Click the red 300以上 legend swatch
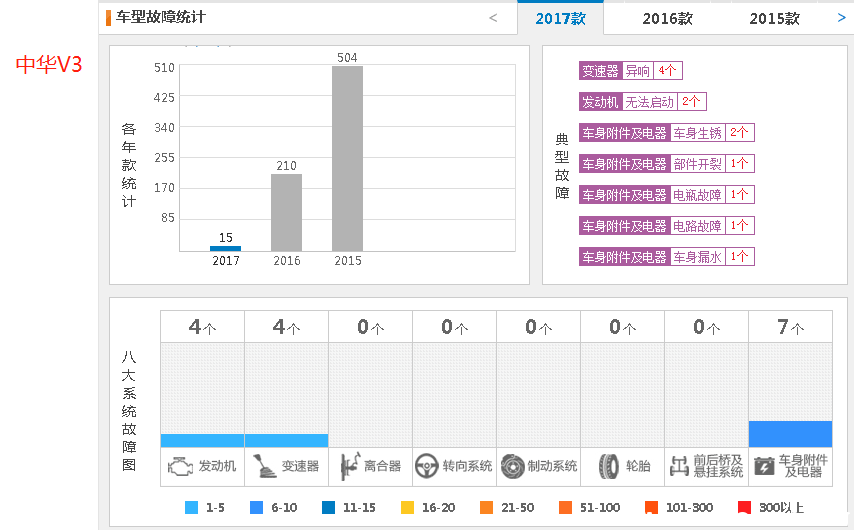854x530 pixels. (744, 508)
